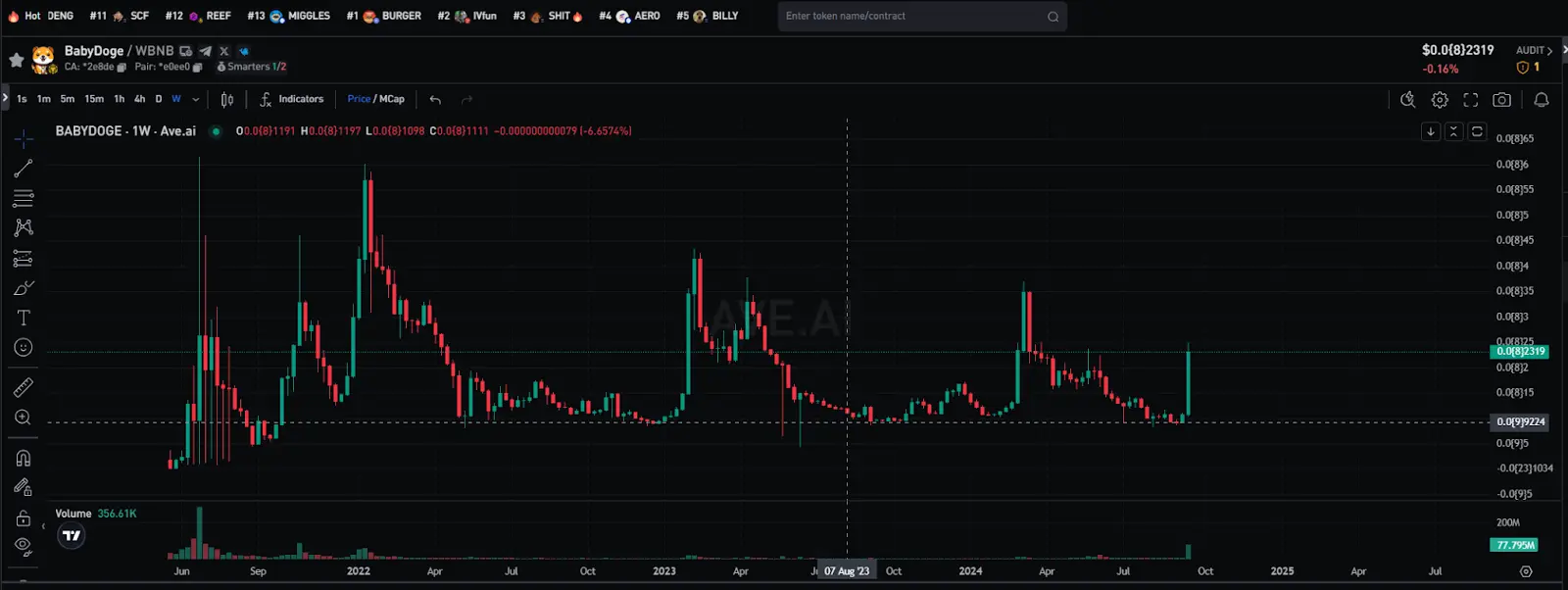Toggle magnet mode for drawings

pyautogui.click(x=24, y=458)
